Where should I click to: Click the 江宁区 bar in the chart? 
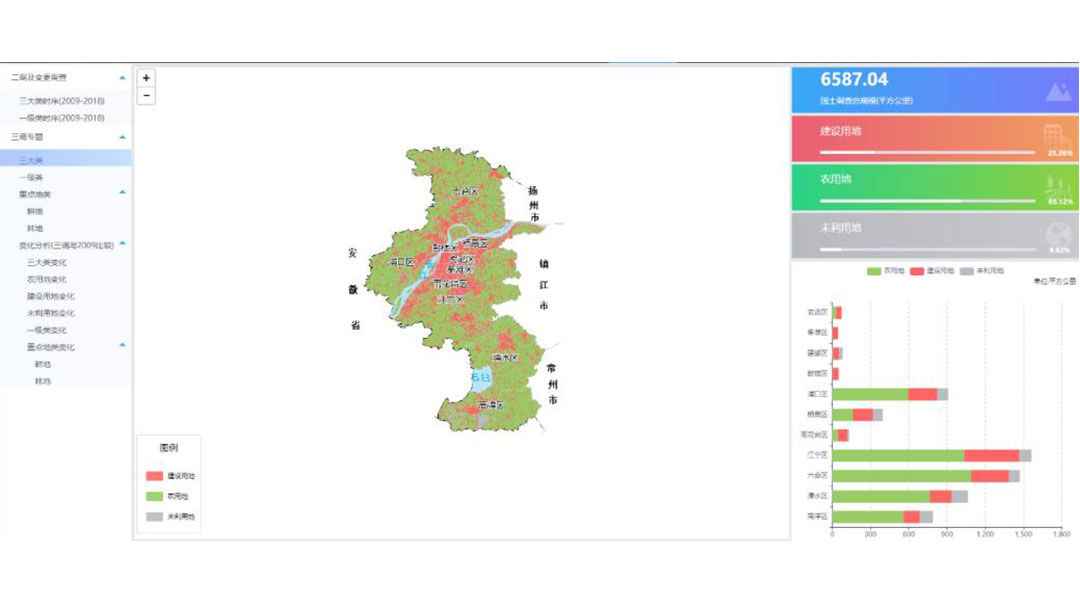[x=930, y=455]
